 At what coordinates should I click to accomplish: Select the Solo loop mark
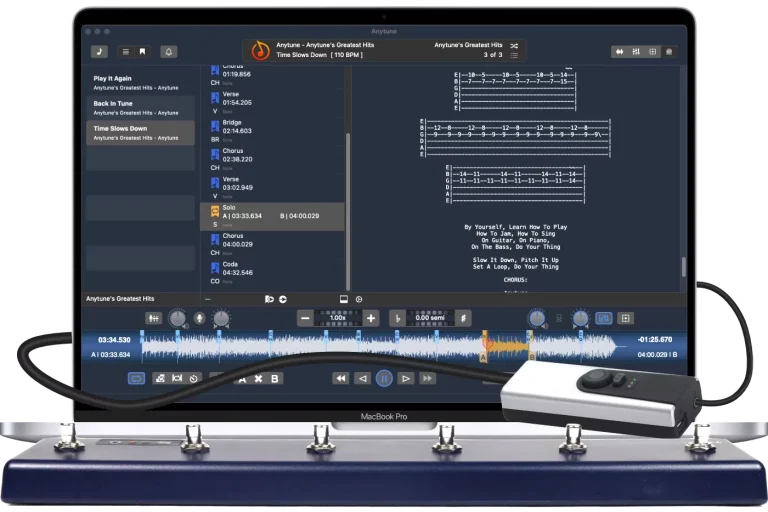[x=272, y=217]
